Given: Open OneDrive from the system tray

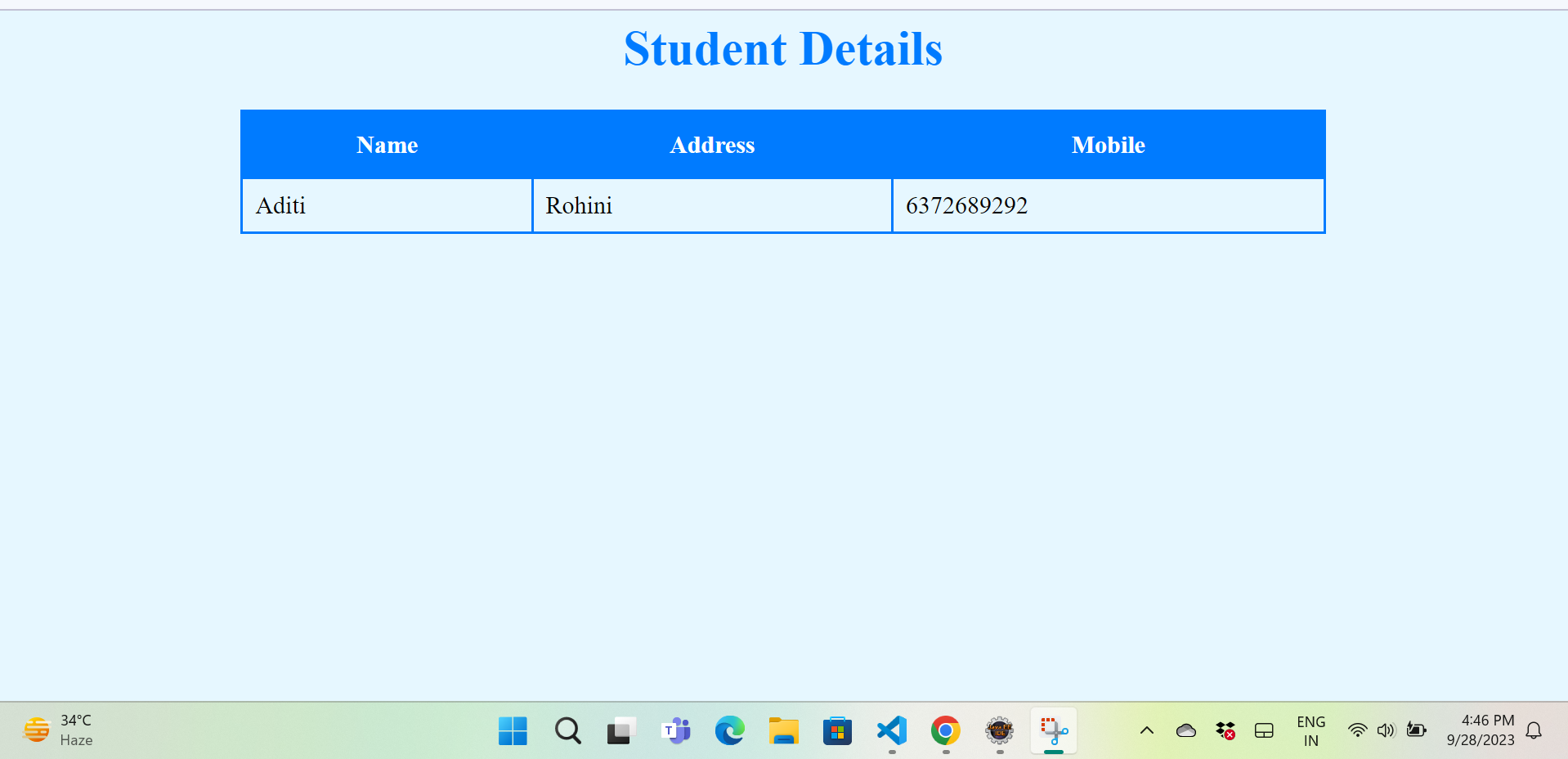Looking at the screenshot, I should (1185, 730).
